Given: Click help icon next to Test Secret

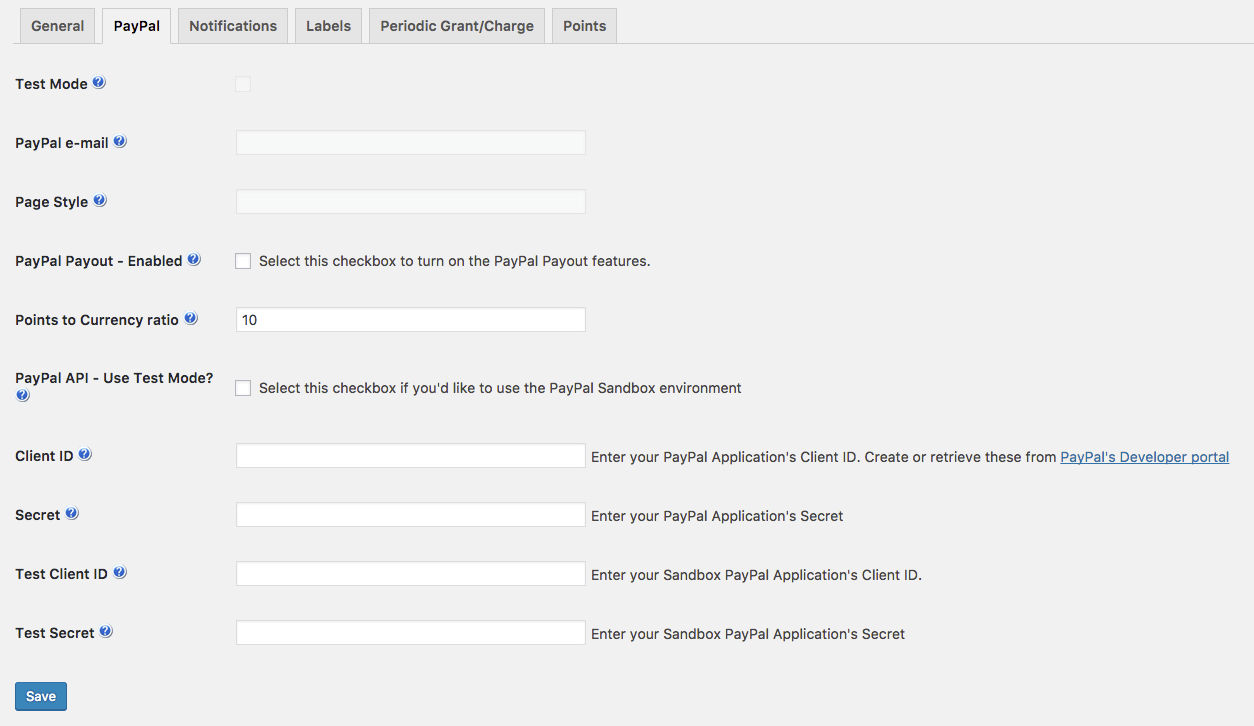Looking at the screenshot, I should [x=106, y=632].
